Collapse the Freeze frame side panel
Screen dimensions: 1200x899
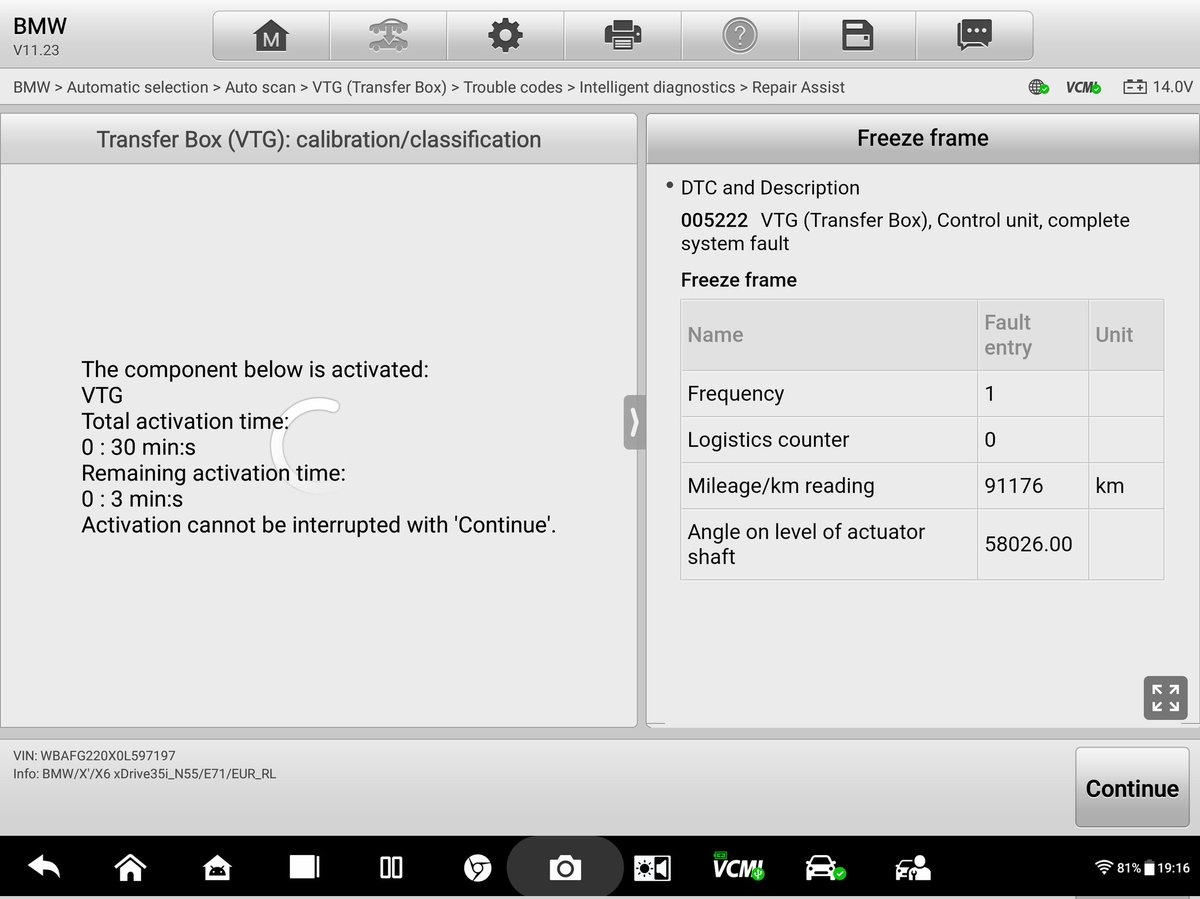pos(634,422)
